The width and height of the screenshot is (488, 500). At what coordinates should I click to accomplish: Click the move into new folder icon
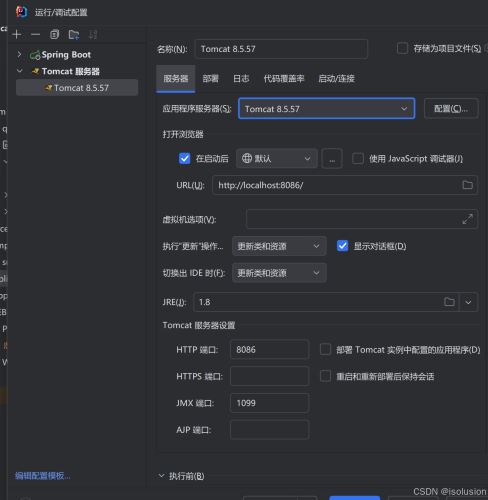click(x=74, y=35)
